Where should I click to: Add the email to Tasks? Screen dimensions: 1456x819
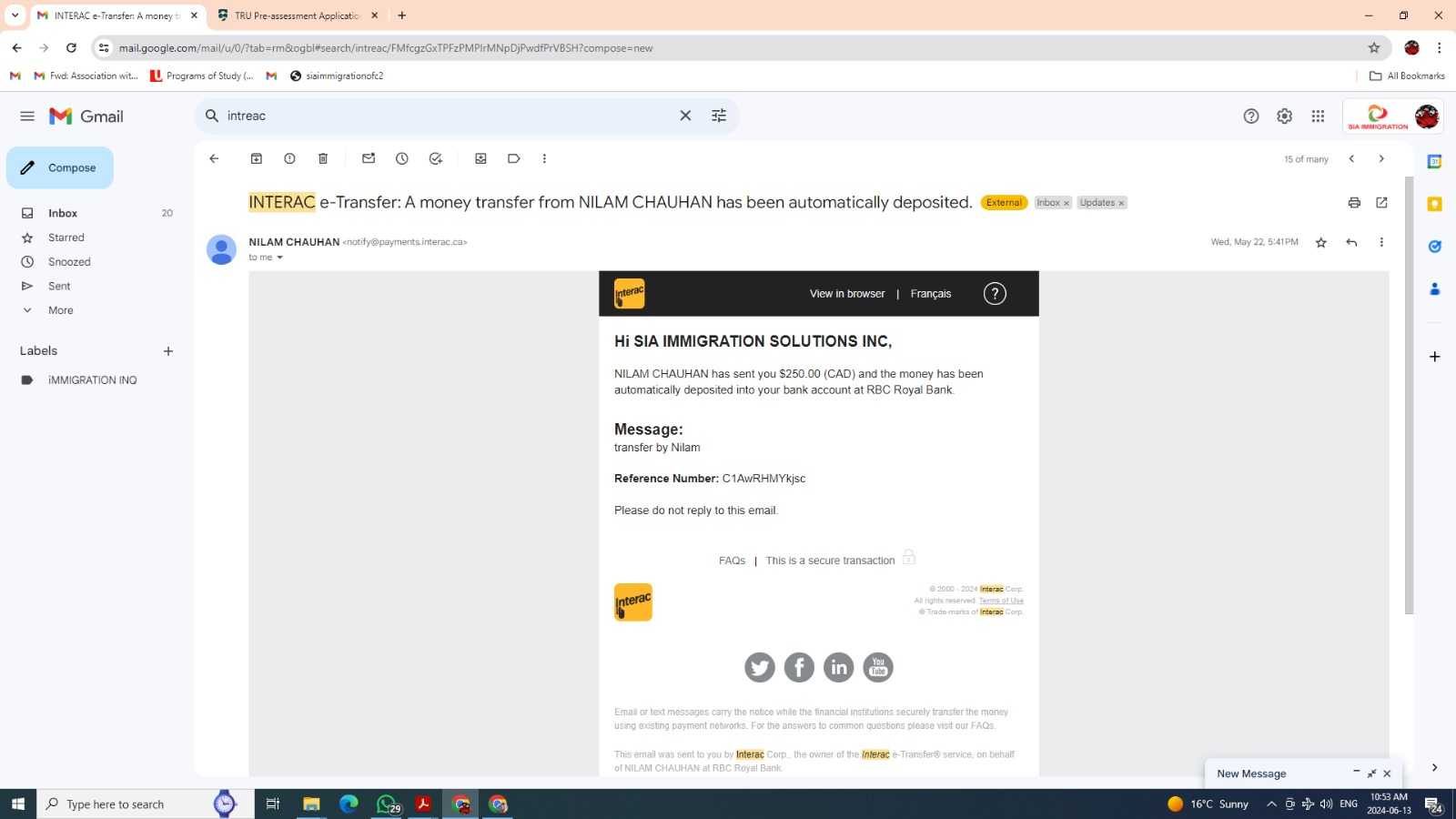pos(436,158)
